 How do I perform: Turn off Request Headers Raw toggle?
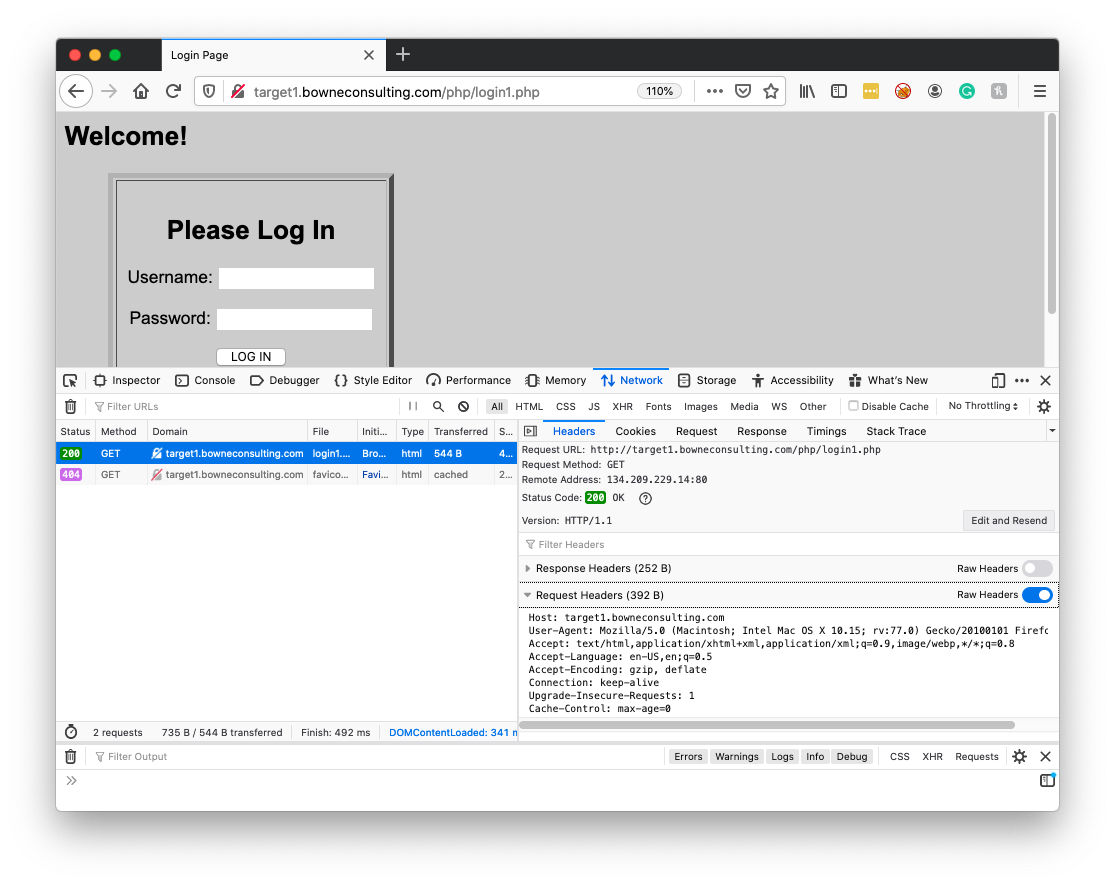click(x=1037, y=595)
